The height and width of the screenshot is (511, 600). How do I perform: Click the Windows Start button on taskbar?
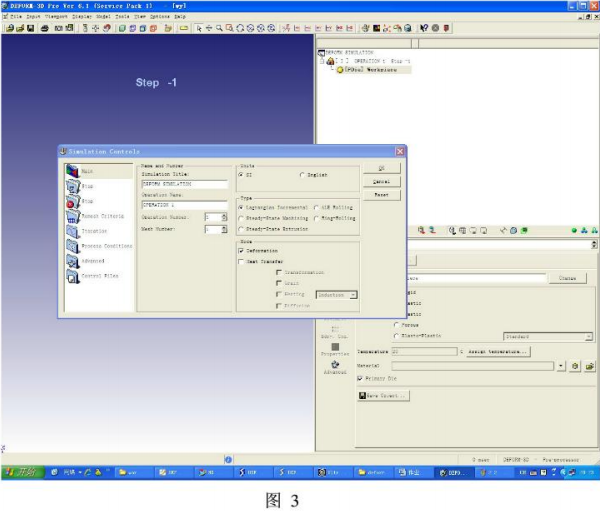click(23, 473)
